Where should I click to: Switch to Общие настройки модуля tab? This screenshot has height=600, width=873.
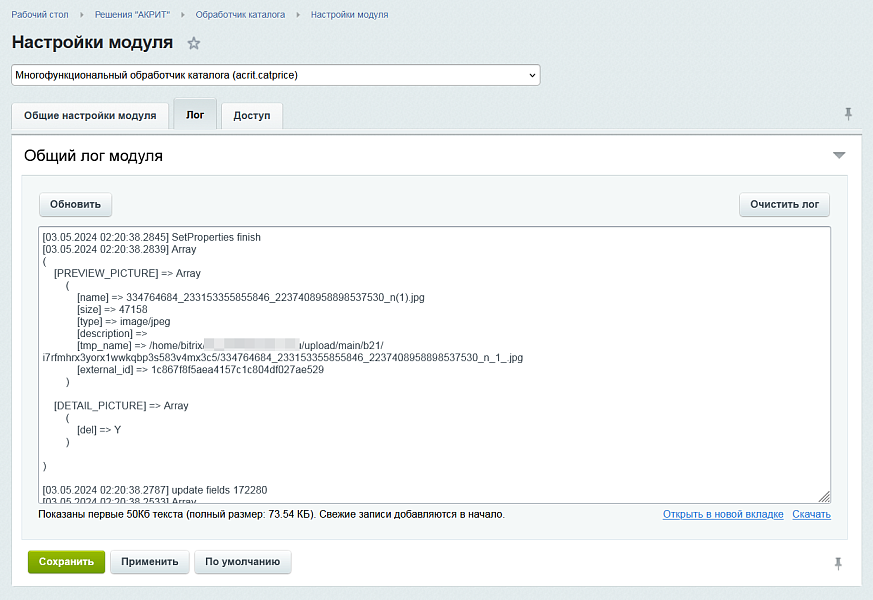(x=90, y=116)
